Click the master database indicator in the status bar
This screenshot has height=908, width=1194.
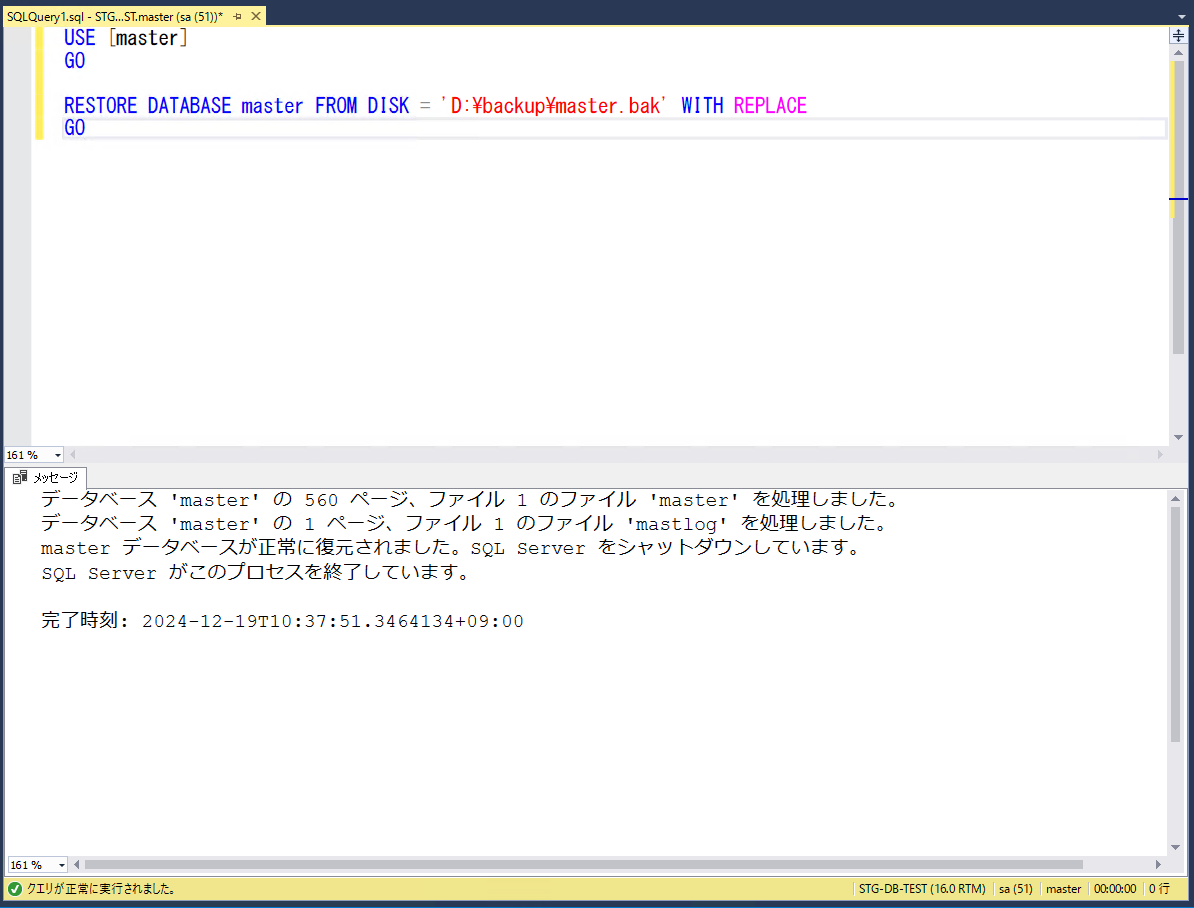point(1063,888)
